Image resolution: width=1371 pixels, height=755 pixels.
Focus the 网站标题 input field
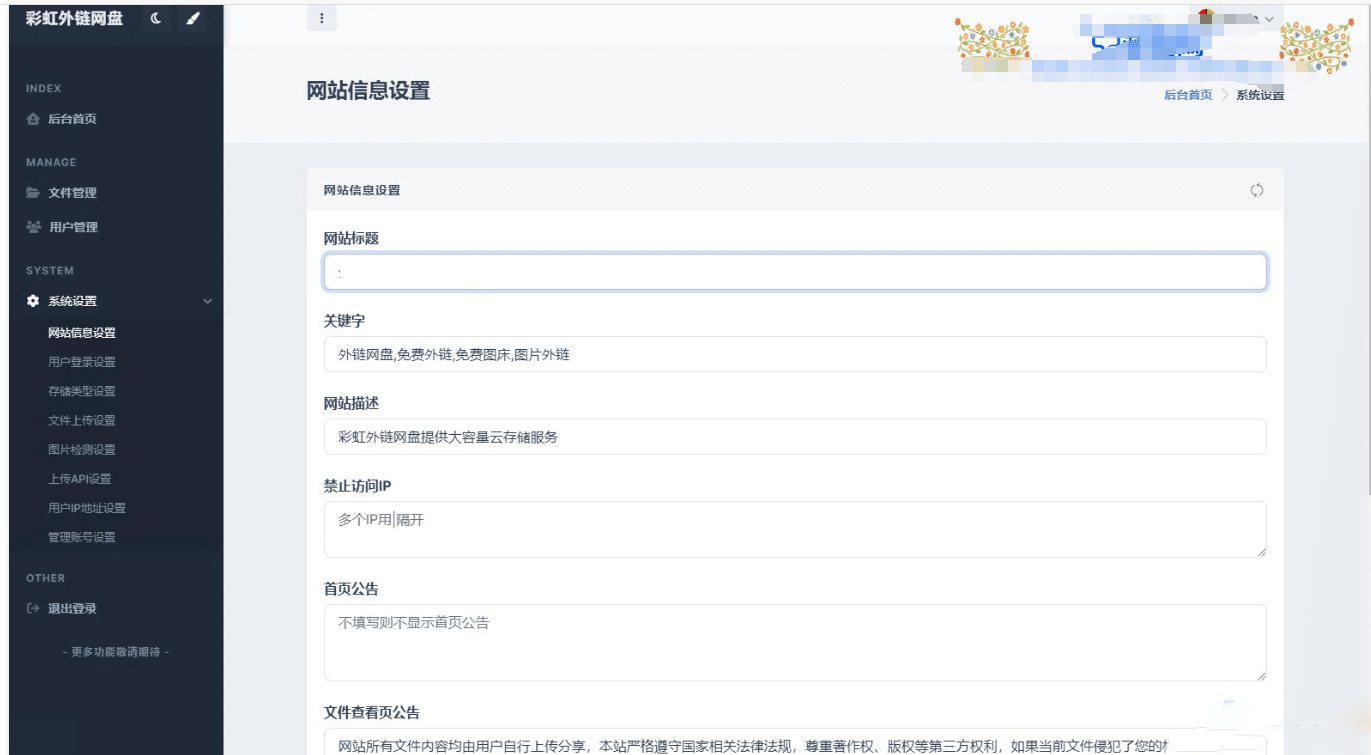click(x=795, y=272)
